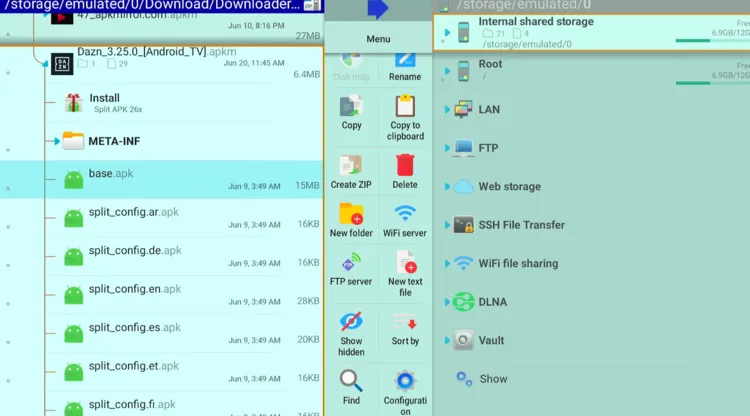Expand Internal shared storage

(447, 33)
